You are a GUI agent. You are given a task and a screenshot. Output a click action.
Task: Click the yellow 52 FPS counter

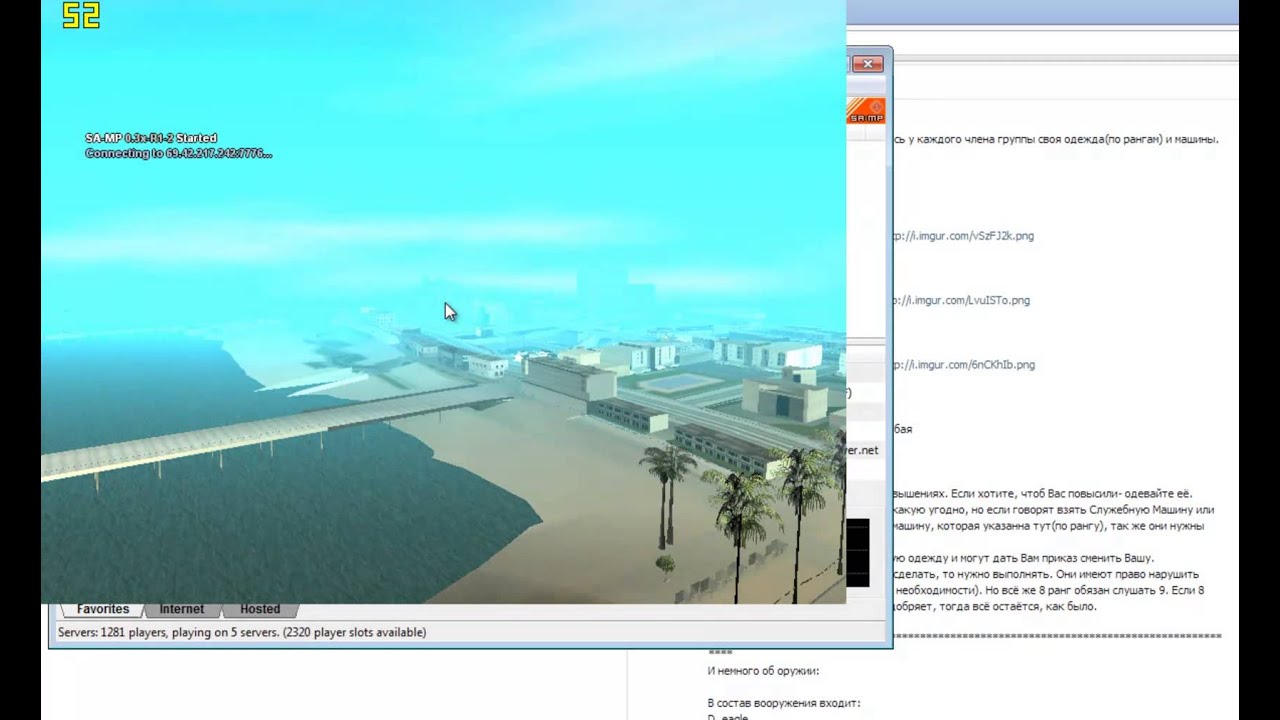81,15
